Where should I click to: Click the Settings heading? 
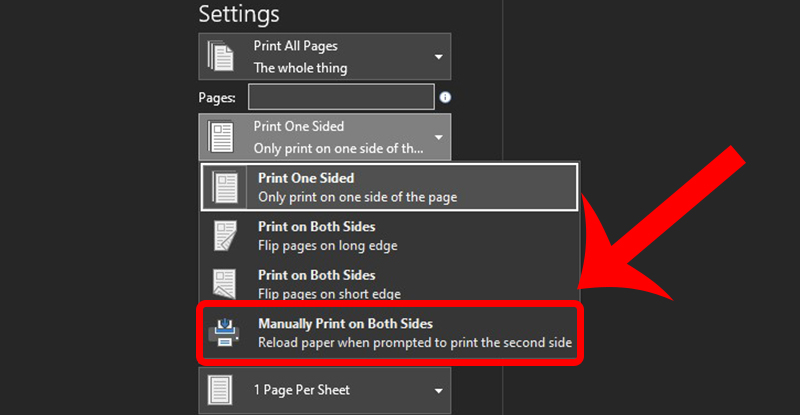pos(239,14)
